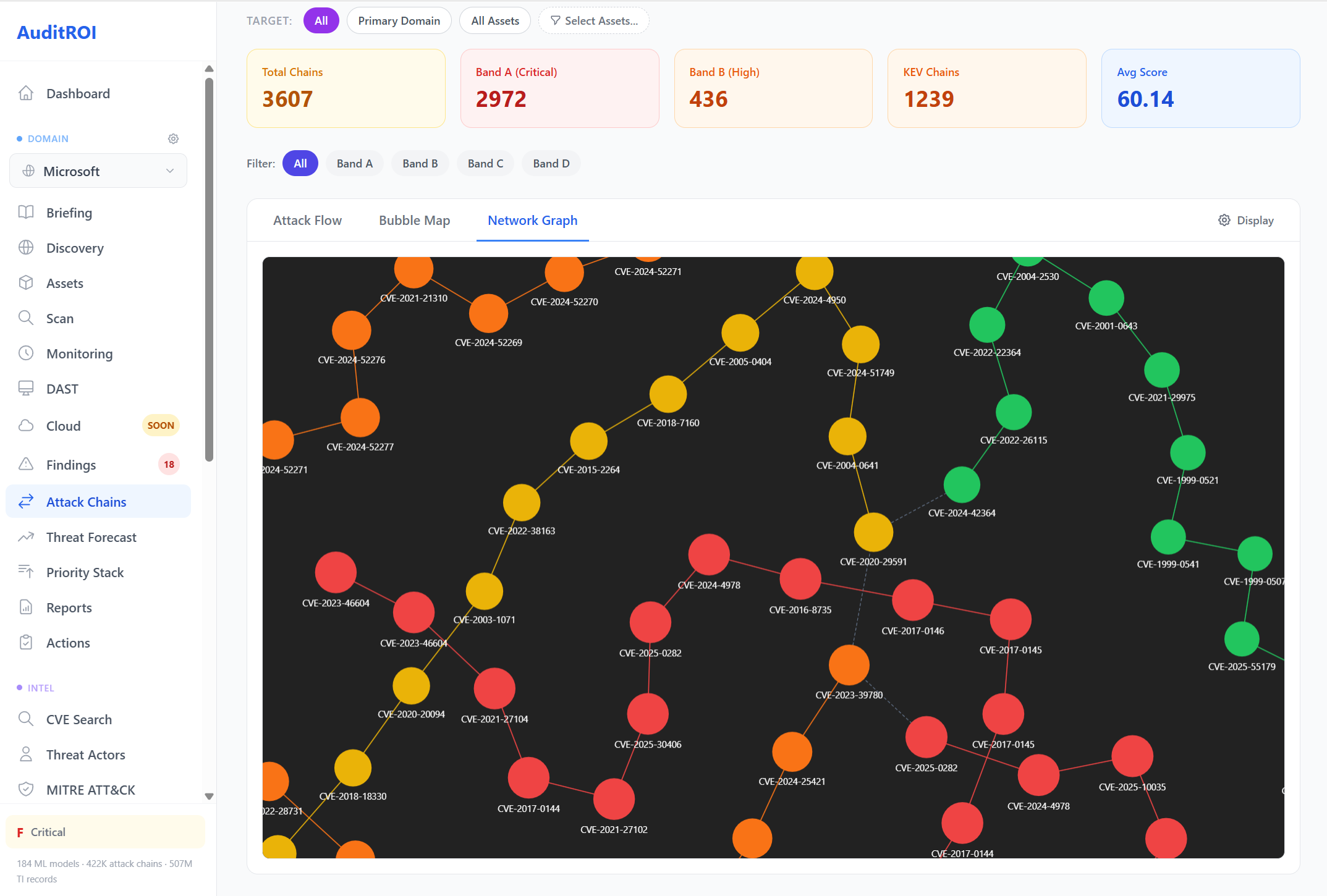Screen dimensions: 1327x896
Task: Open the Threat Forecast trend icon
Action: (26, 536)
